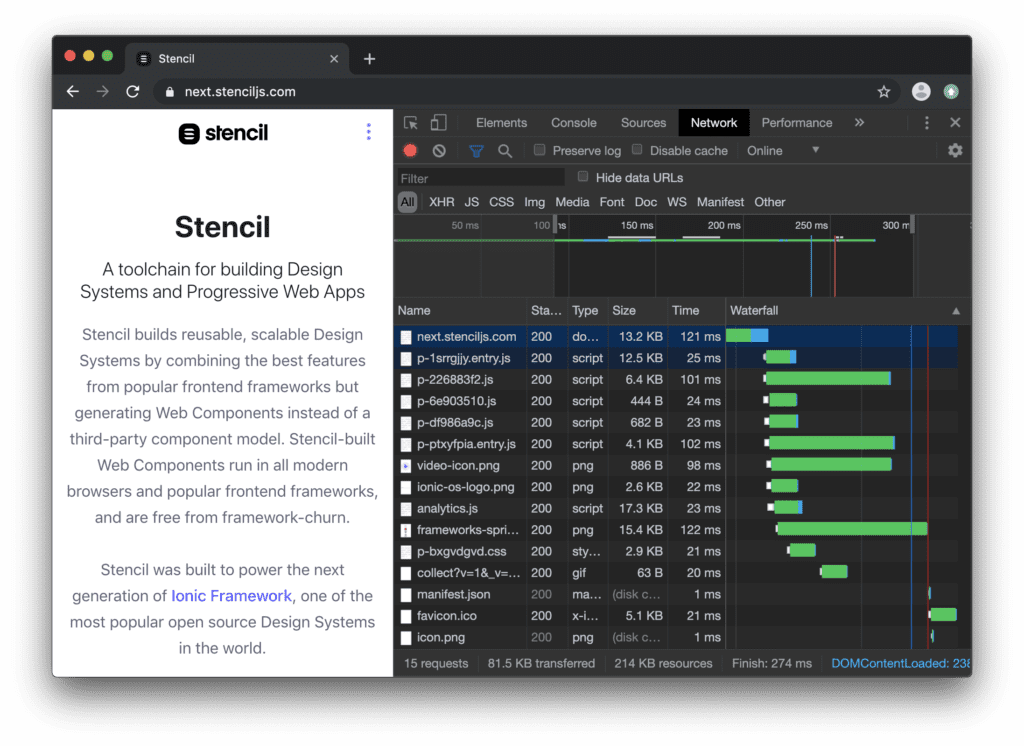The width and height of the screenshot is (1024, 746).
Task: Open Network settings gear icon
Action: coord(955,151)
